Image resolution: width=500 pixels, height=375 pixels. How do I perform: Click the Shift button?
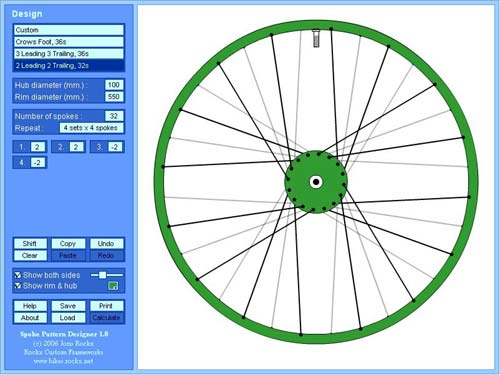[30, 244]
